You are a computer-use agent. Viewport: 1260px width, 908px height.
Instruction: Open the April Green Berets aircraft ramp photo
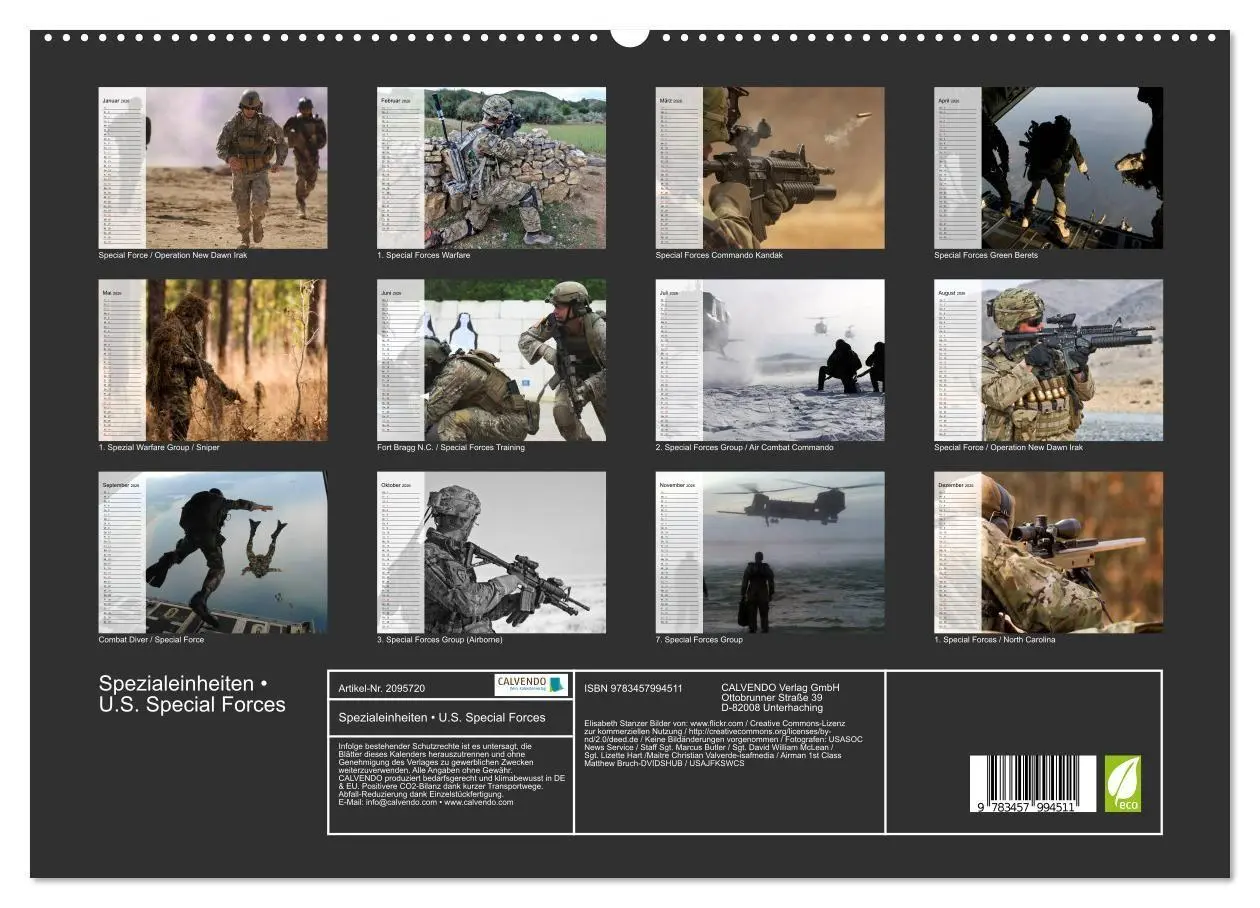tap(1049, 168)
